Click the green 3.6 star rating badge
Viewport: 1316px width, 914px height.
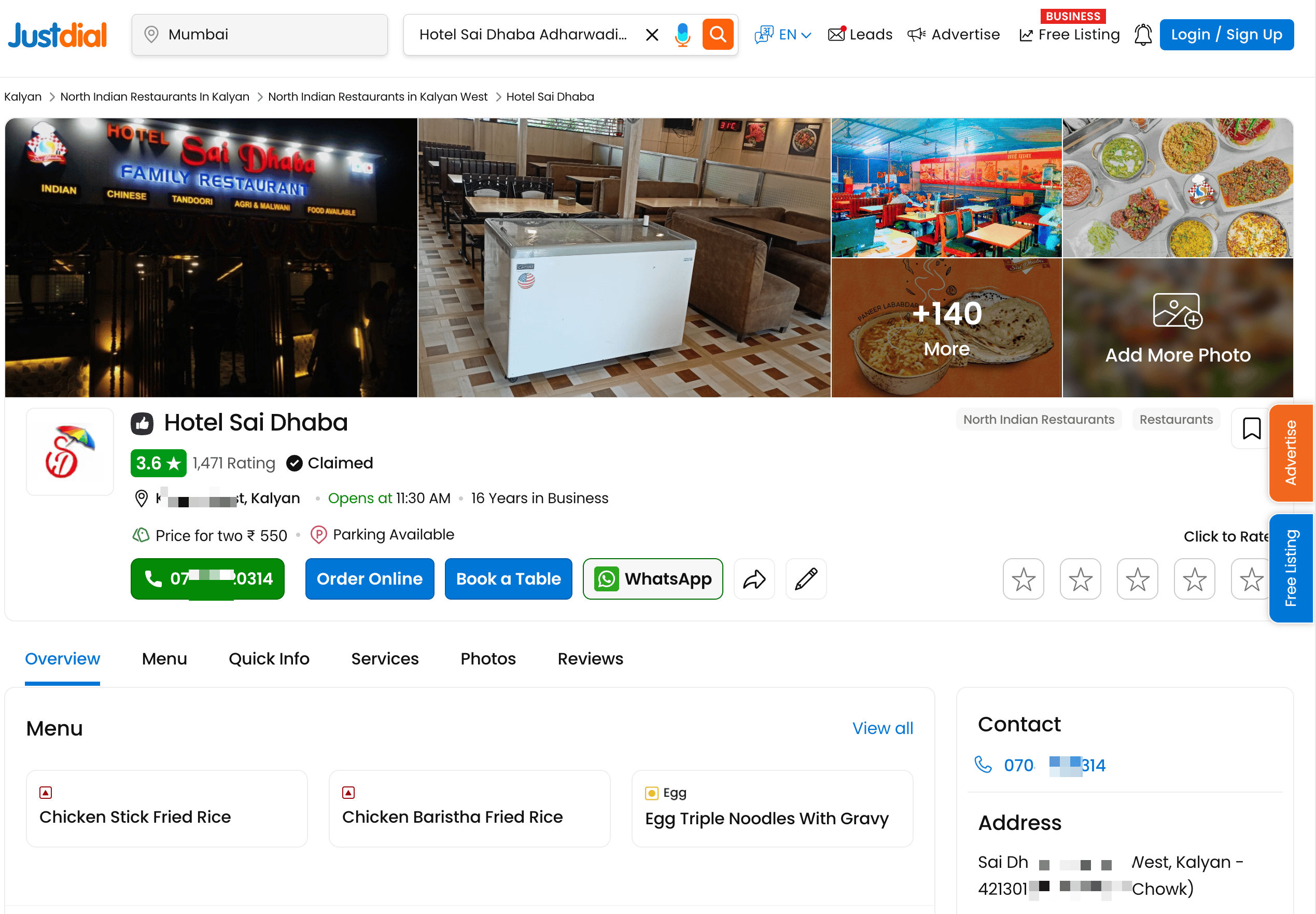point(158,463)
